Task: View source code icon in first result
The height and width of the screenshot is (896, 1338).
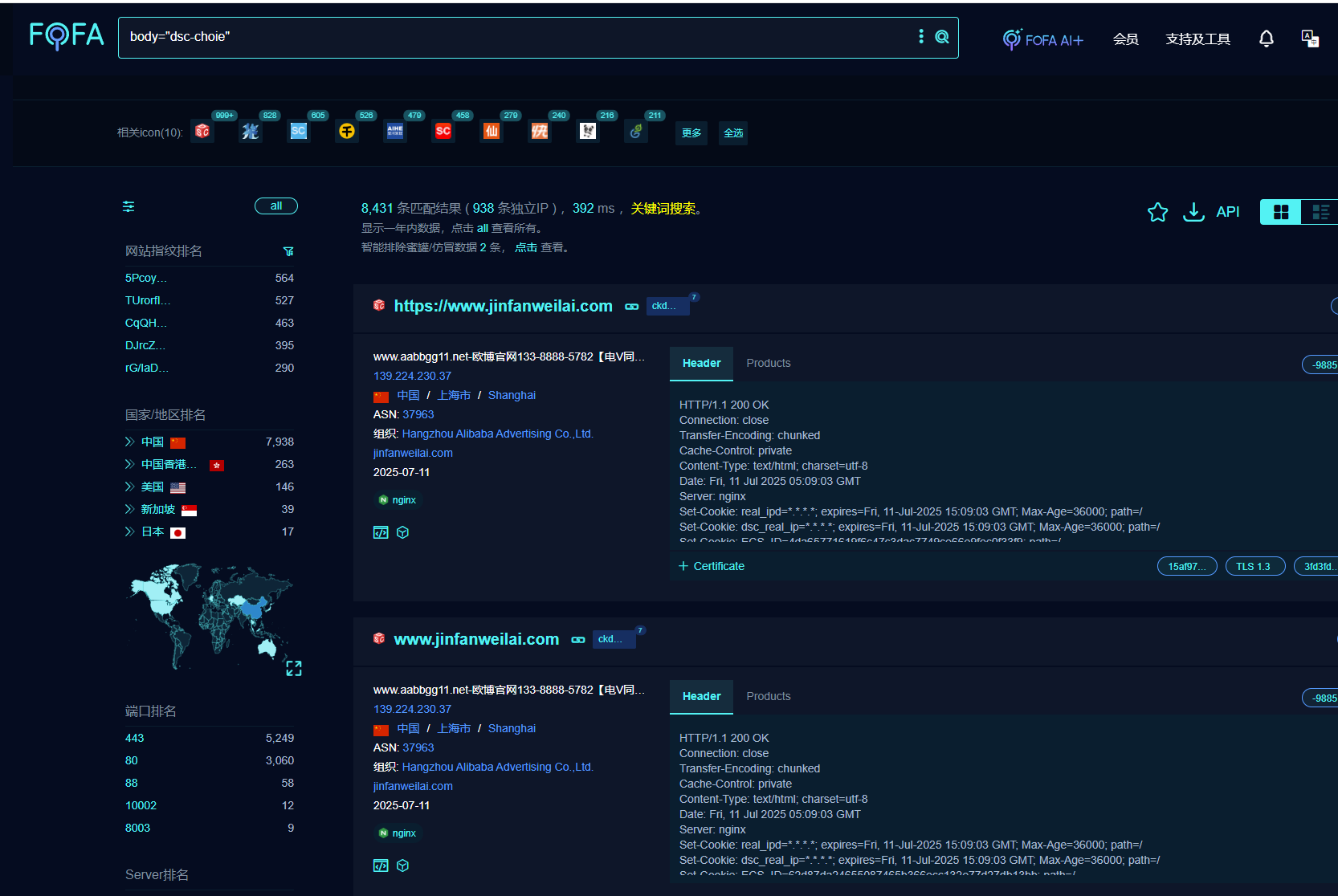Action: coord(381,532)
